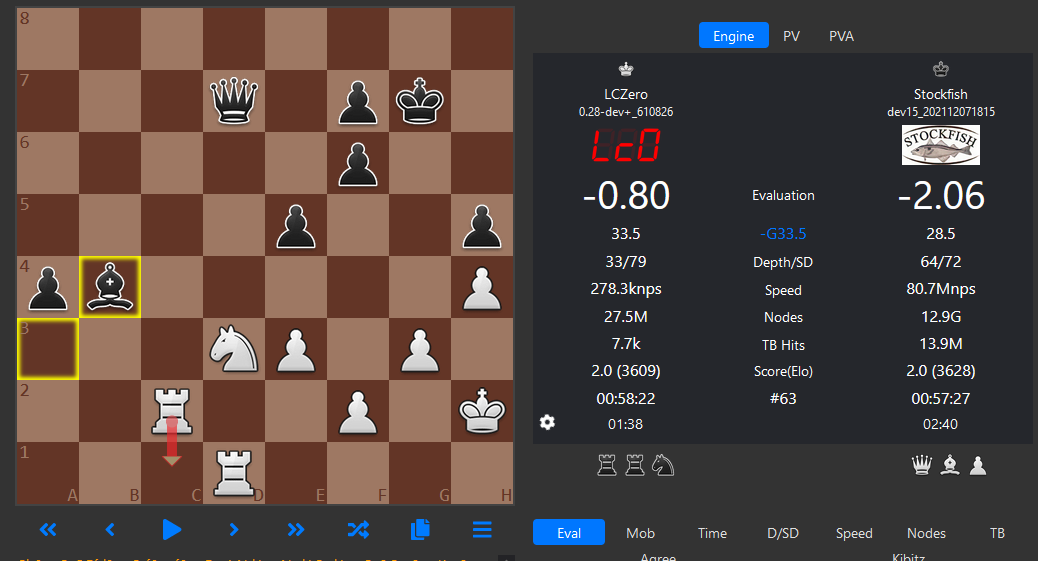Viewport: 1038px width, 561px height.
Task: Click the red LCZero Lc0 logo
Action: coord(625,146)
